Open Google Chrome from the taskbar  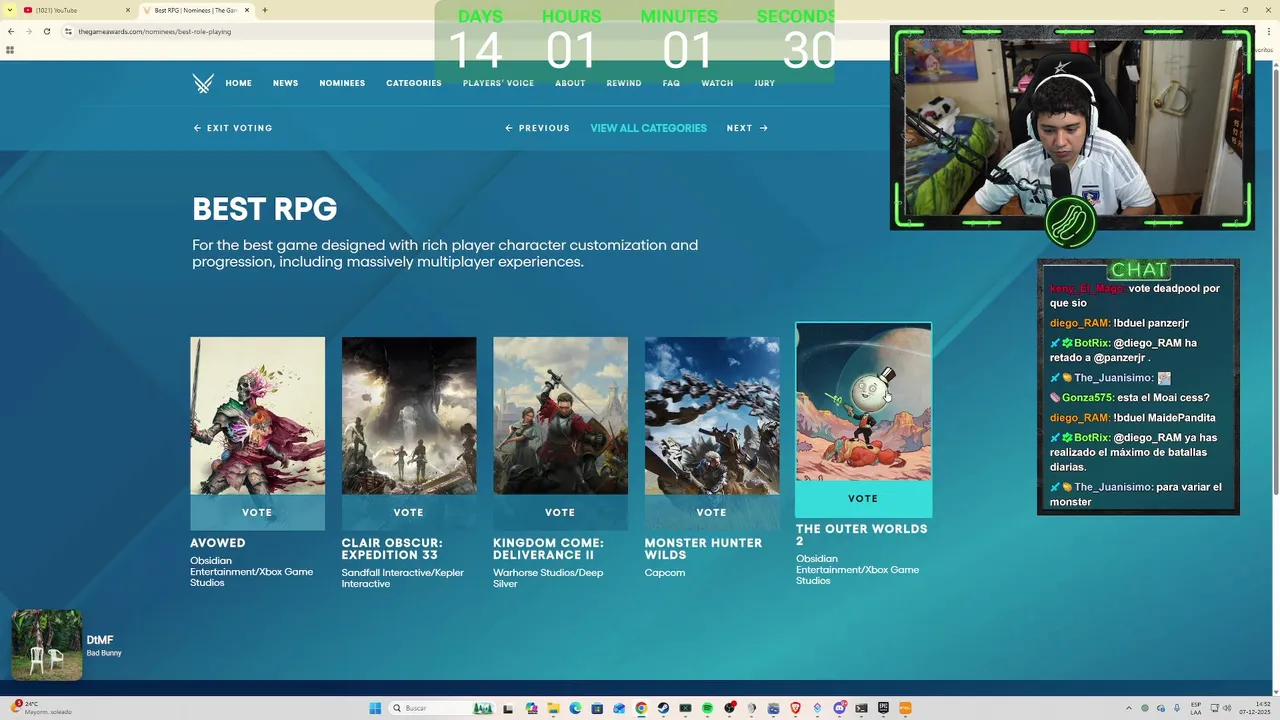641,708
